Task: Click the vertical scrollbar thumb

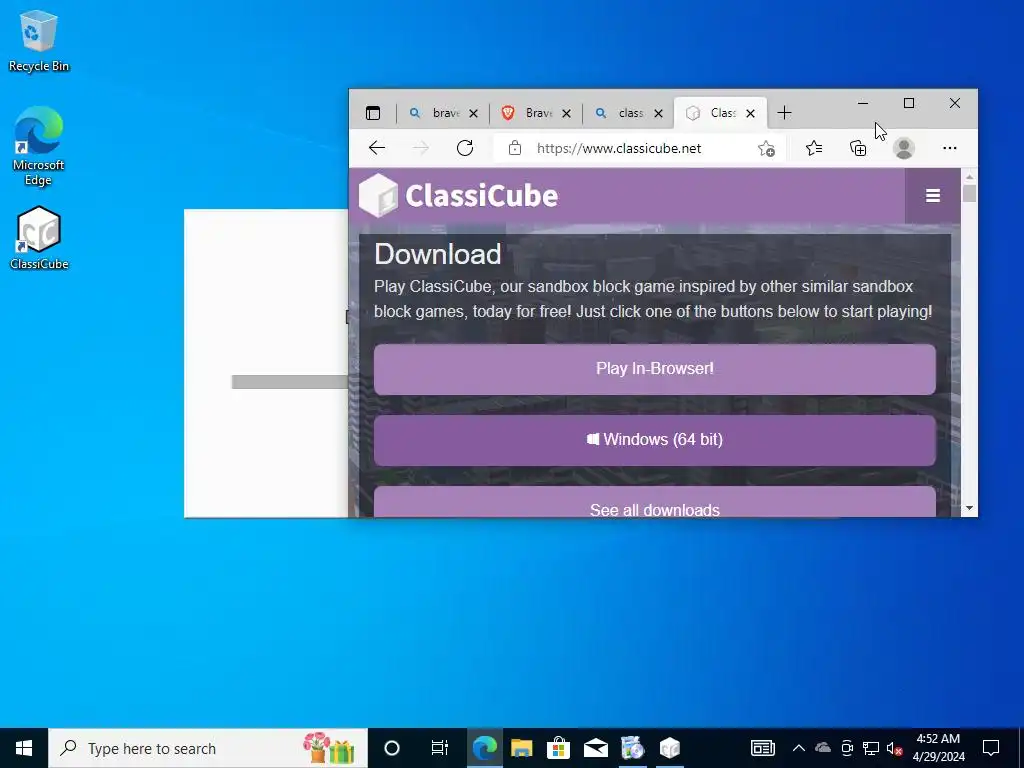Action: (x=969, y=194)
